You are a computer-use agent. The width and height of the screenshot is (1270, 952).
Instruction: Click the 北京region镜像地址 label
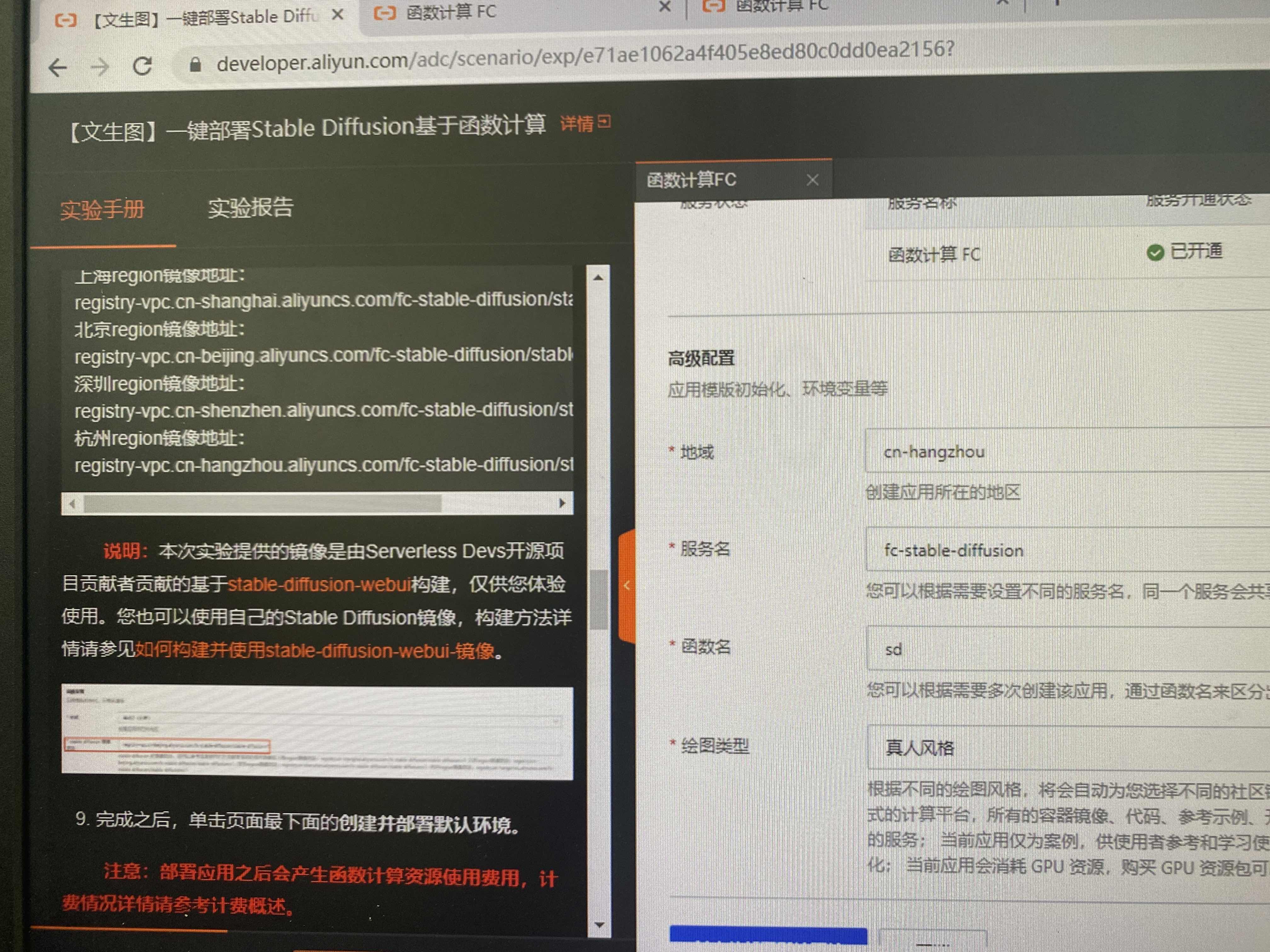point(160,329)
